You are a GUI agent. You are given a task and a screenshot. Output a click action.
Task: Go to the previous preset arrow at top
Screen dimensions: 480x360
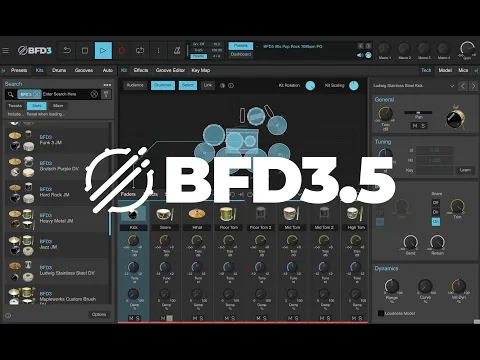coord(360,46)
